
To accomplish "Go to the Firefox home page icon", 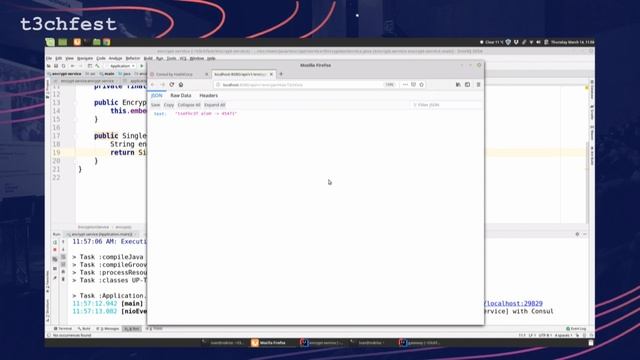I will [x=181, y=84].
